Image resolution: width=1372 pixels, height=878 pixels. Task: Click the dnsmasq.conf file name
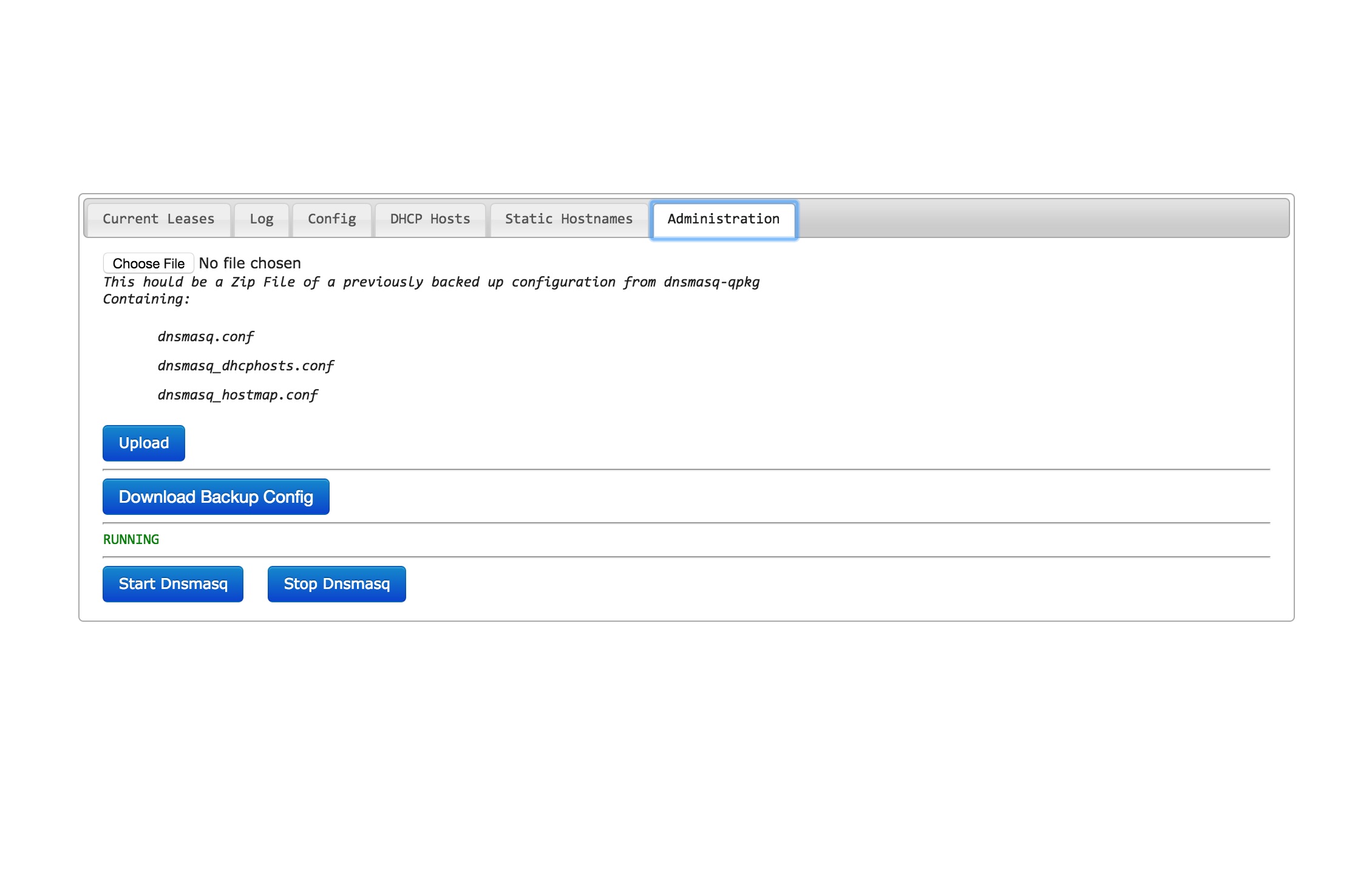(x=205, y=337)
